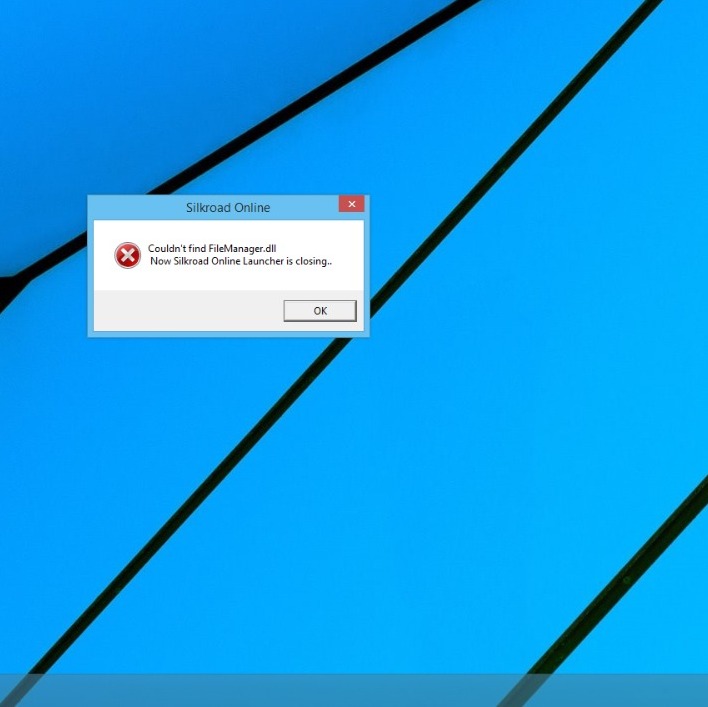Screen dimensions: 708x707
Task: Click the Silkroad Online title bar text
Action: point(228,208)
